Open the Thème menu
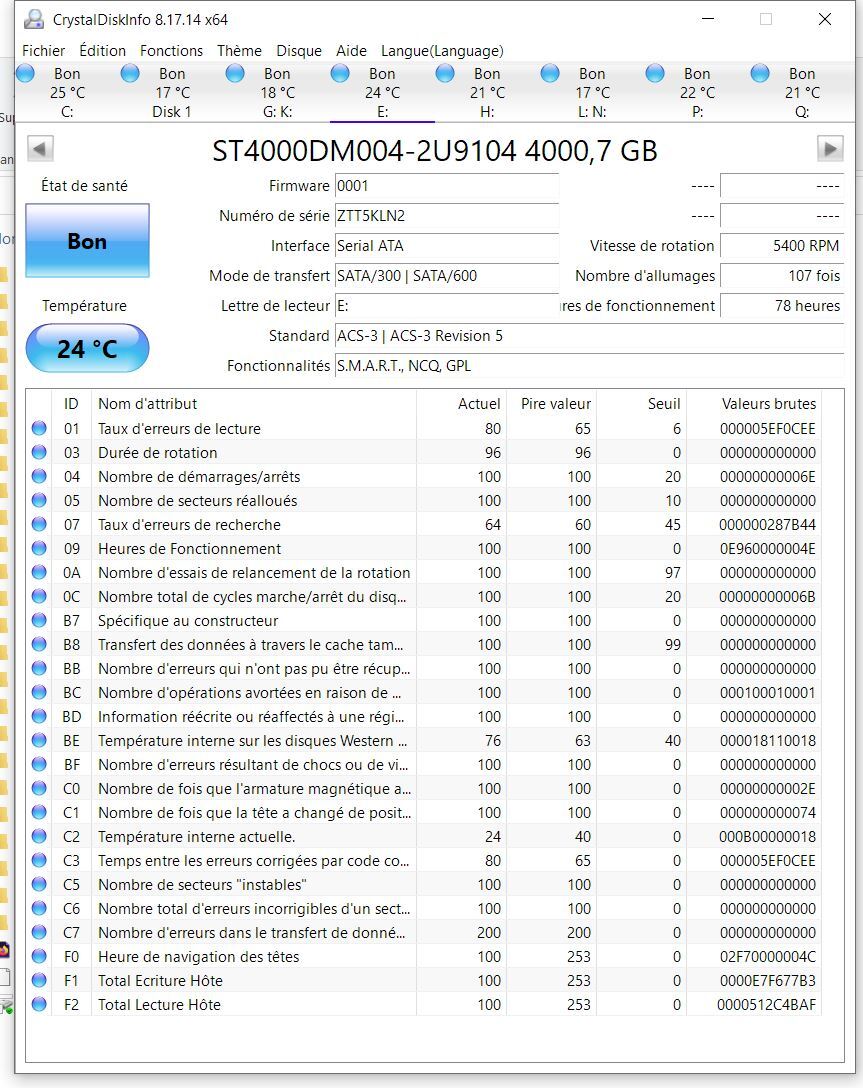 (239, 51)
